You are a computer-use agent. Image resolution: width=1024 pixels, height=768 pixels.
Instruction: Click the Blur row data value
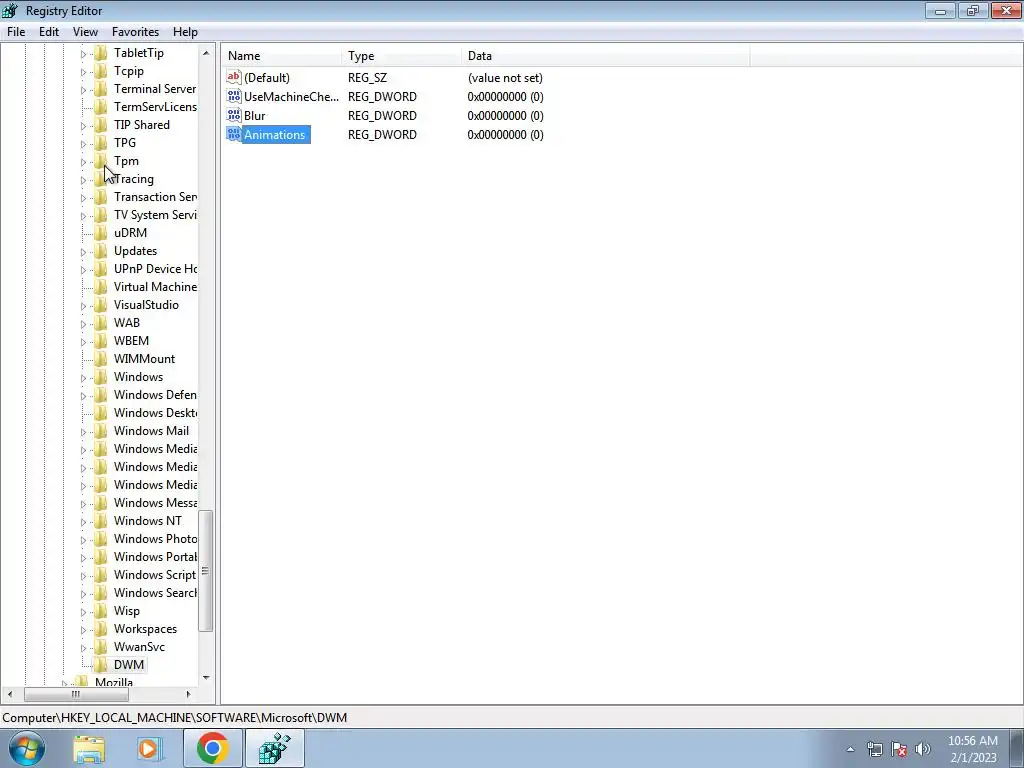(505, 116)
